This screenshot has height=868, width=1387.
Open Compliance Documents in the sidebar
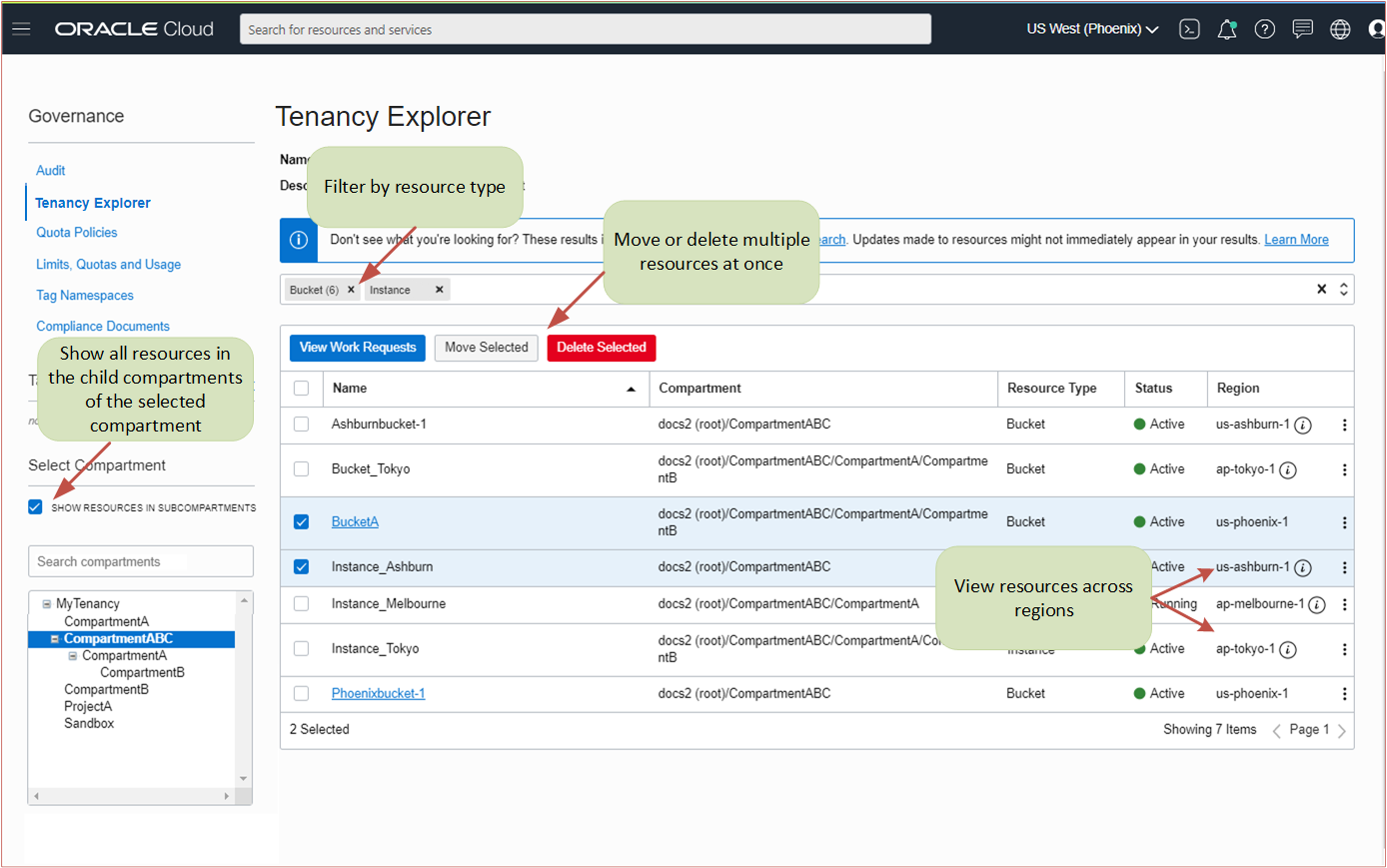[x=103, y=326]
